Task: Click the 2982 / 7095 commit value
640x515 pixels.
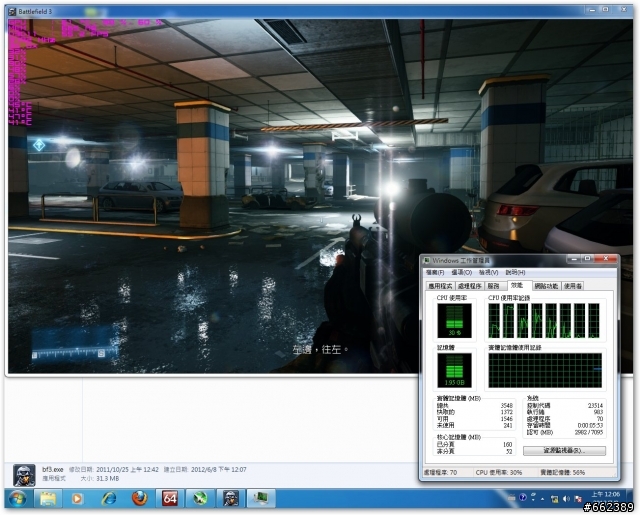Action: point(589,432)
